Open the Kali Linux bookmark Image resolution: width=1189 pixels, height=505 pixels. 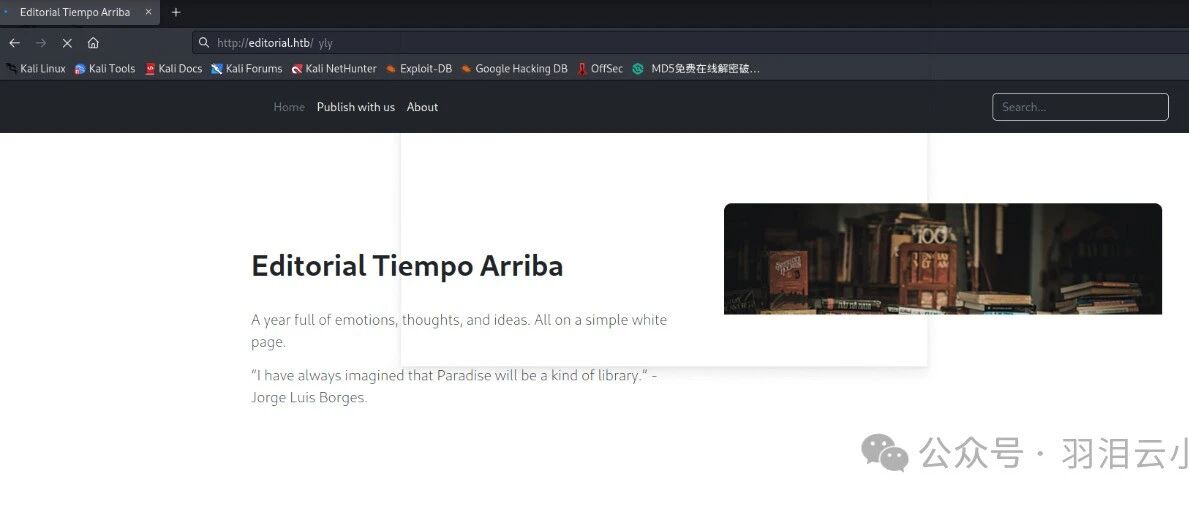tap(36, 68)
